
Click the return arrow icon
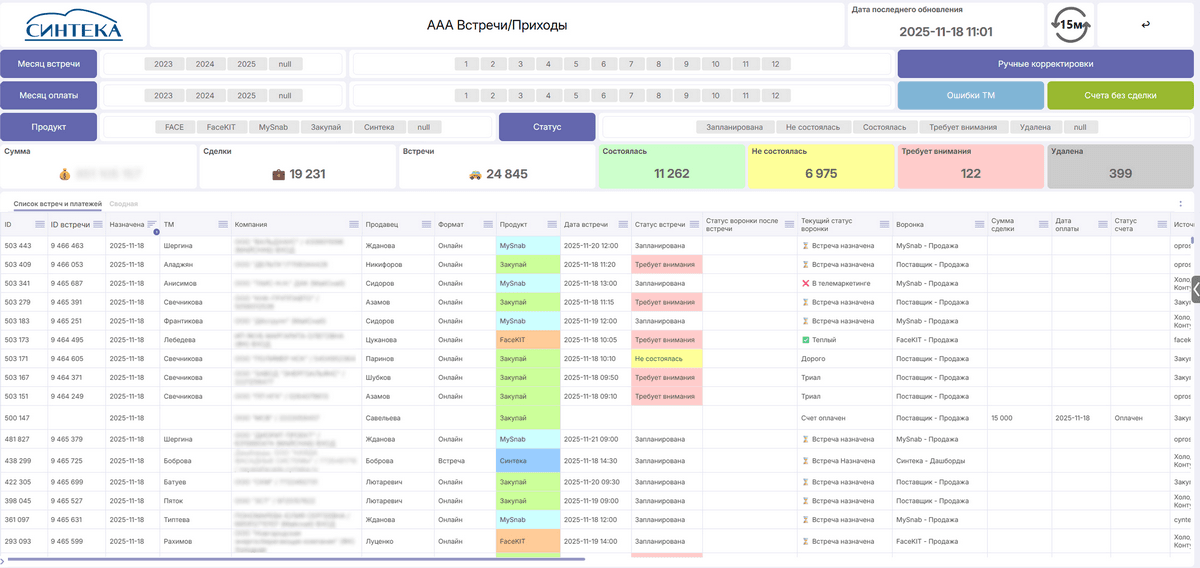coord(1145,25)
